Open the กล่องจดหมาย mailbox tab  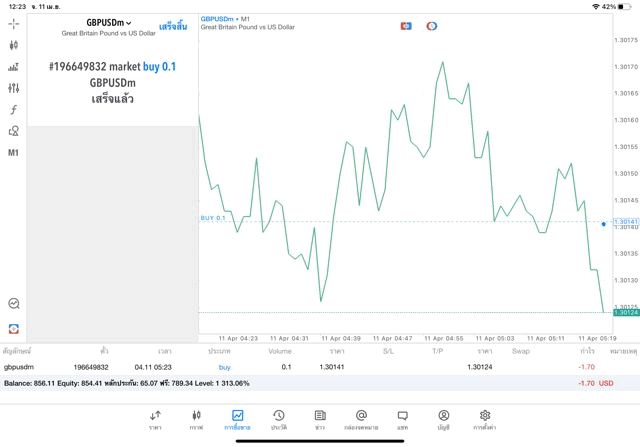click(361, 420)
